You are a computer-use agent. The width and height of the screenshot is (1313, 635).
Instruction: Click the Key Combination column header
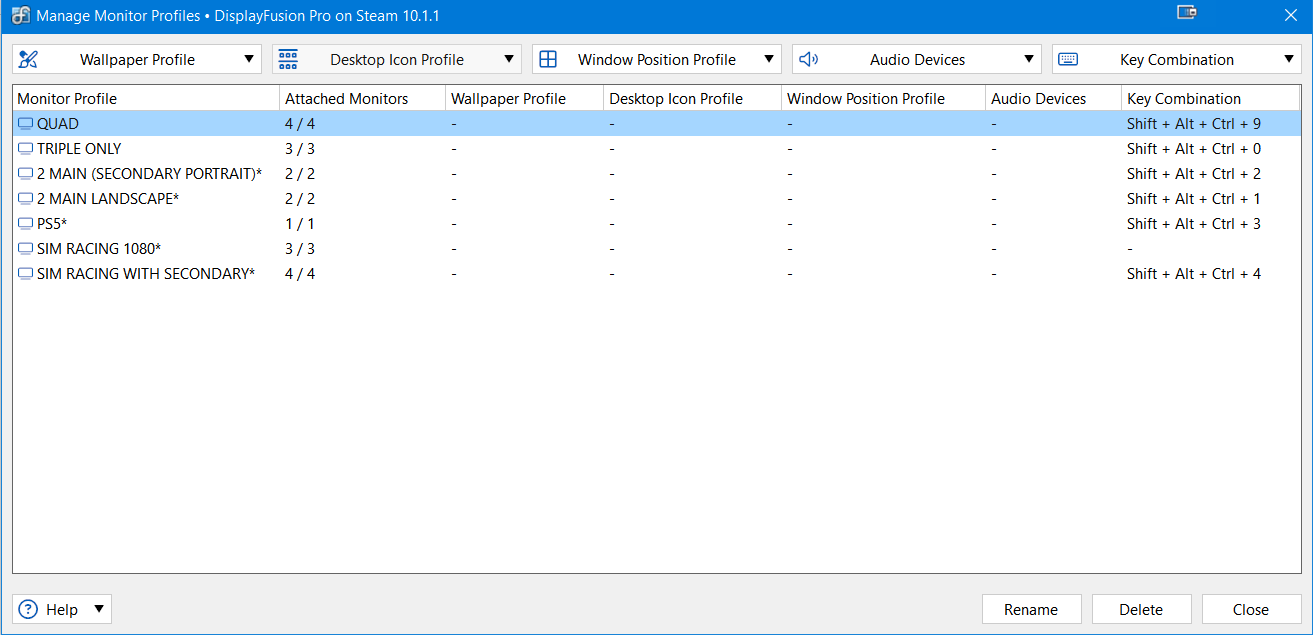click(x=1211, y=98)
